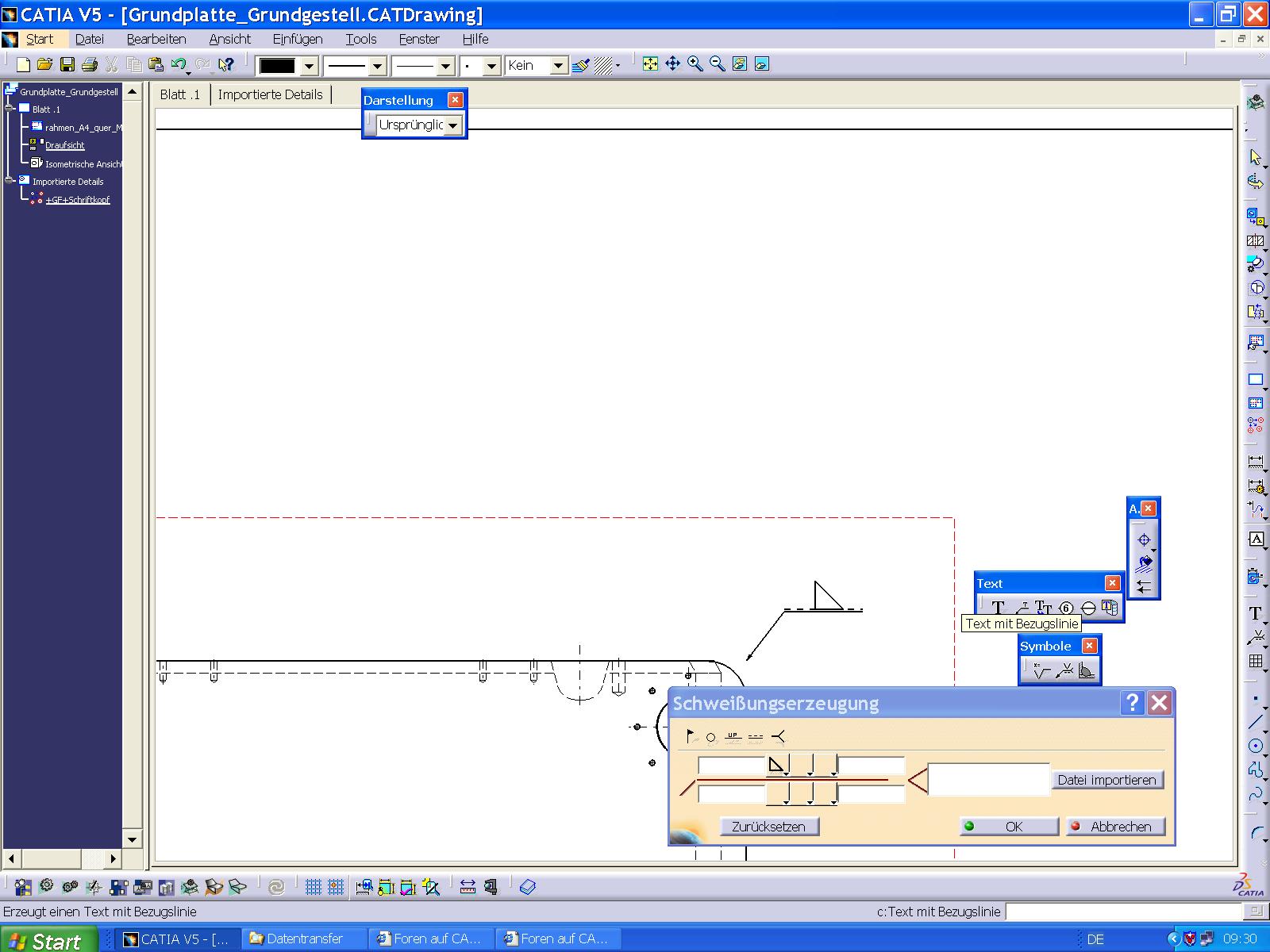Switch to Datentransfer in the taskbar
The width and height of the screenshot is (1270, 952).
click(305, 939)
